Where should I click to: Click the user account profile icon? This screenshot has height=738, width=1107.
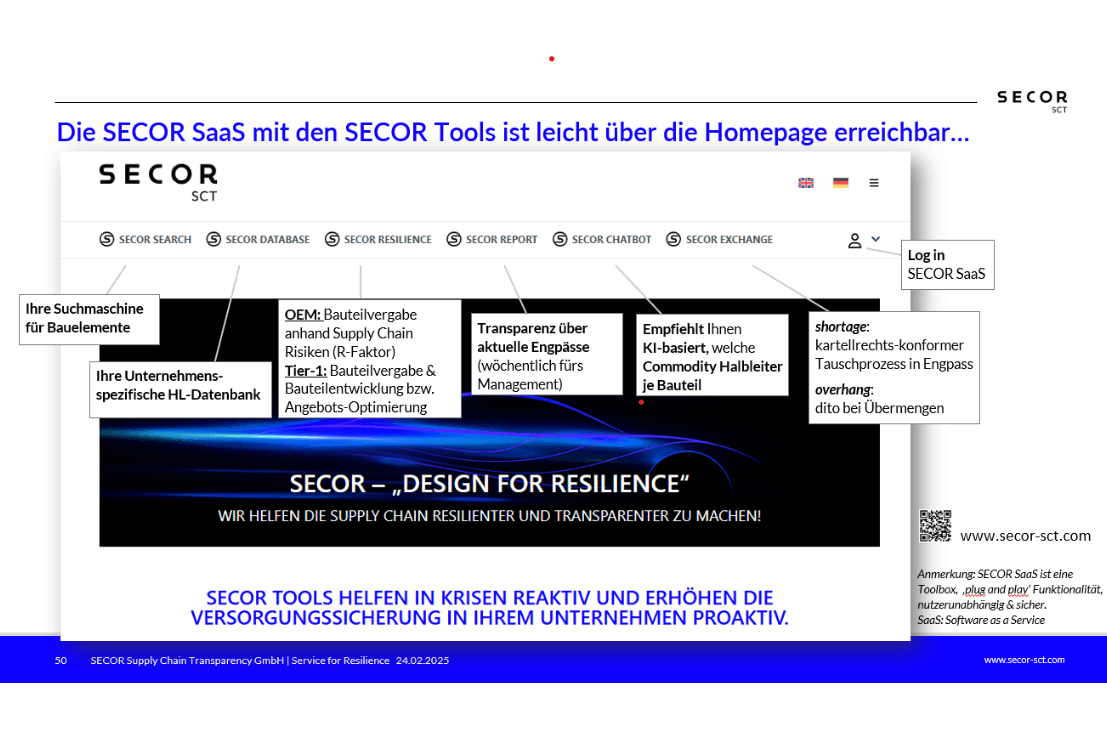coord(855,240)
